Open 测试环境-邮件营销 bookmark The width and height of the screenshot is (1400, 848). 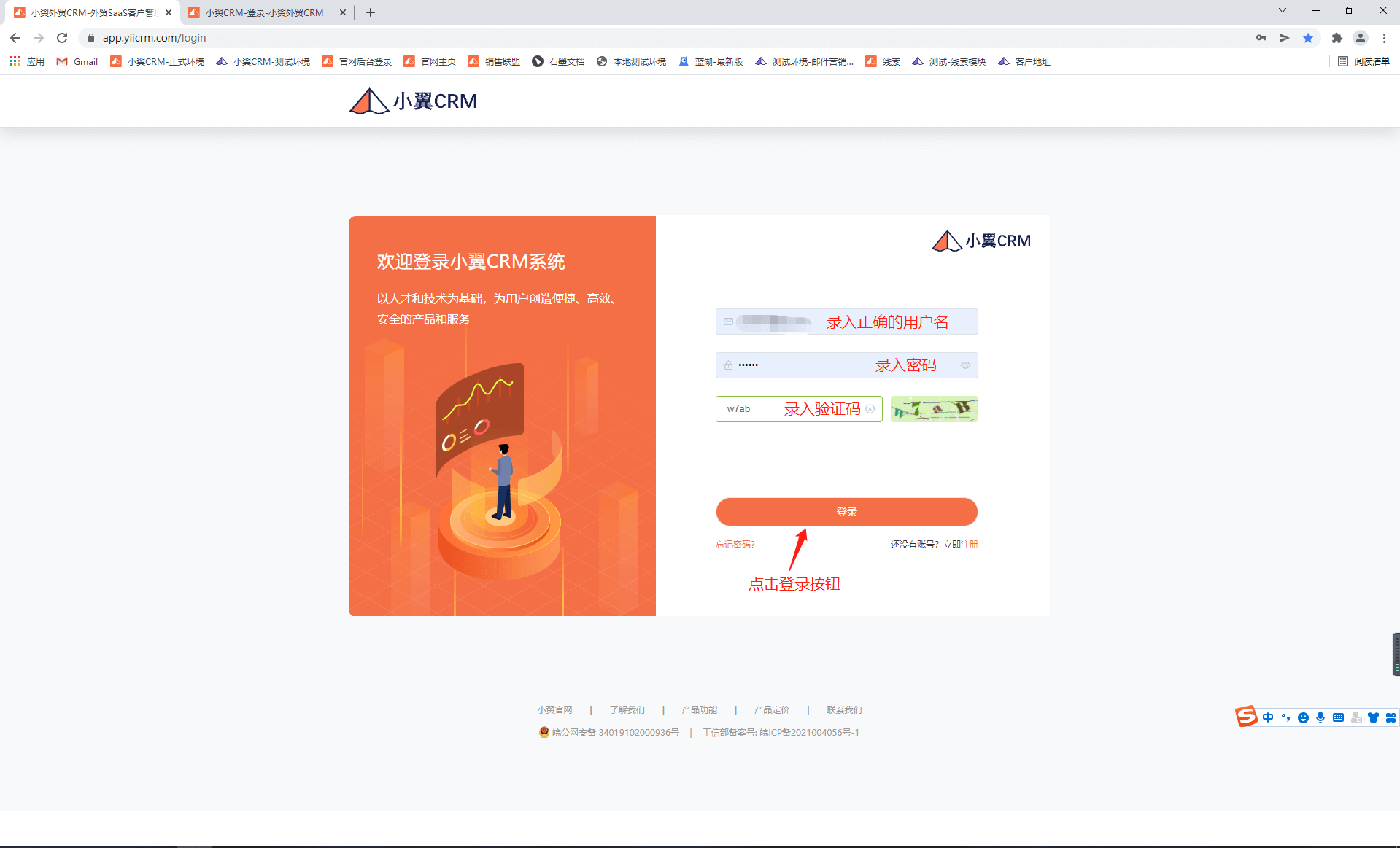(804, 62)
